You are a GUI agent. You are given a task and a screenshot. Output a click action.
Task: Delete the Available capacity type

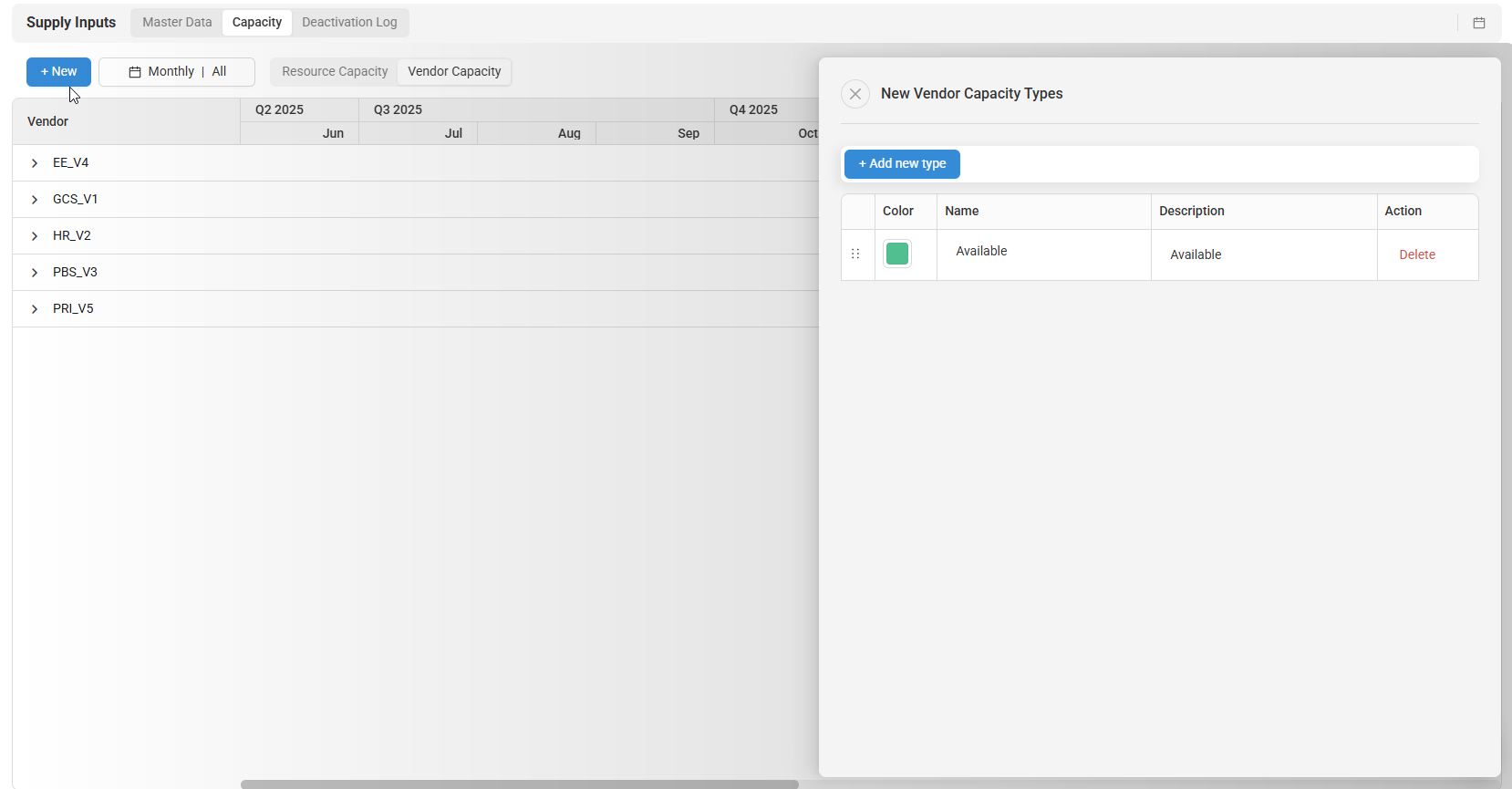click(1416, 254)
